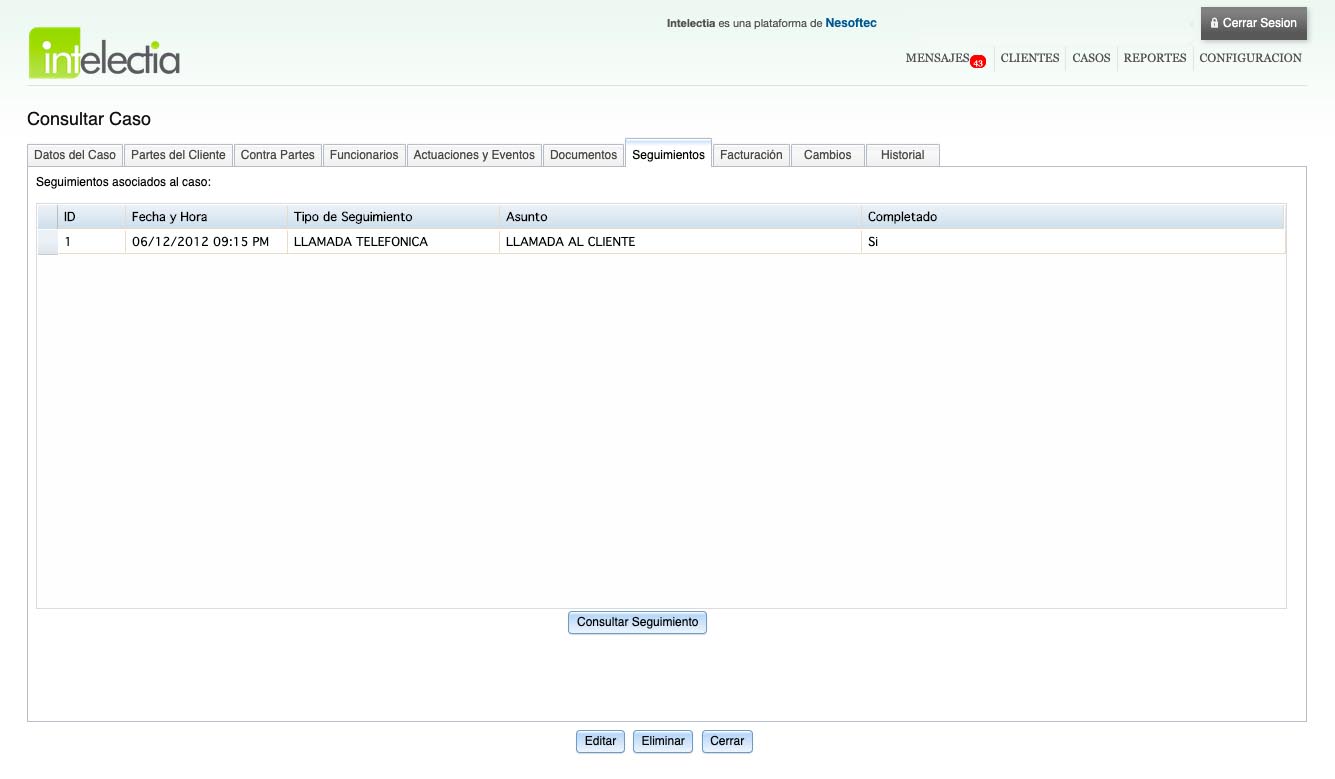Go to the CASOS menu
The width and height of the screenshot is (1335, 779).
click(1091, 58)
